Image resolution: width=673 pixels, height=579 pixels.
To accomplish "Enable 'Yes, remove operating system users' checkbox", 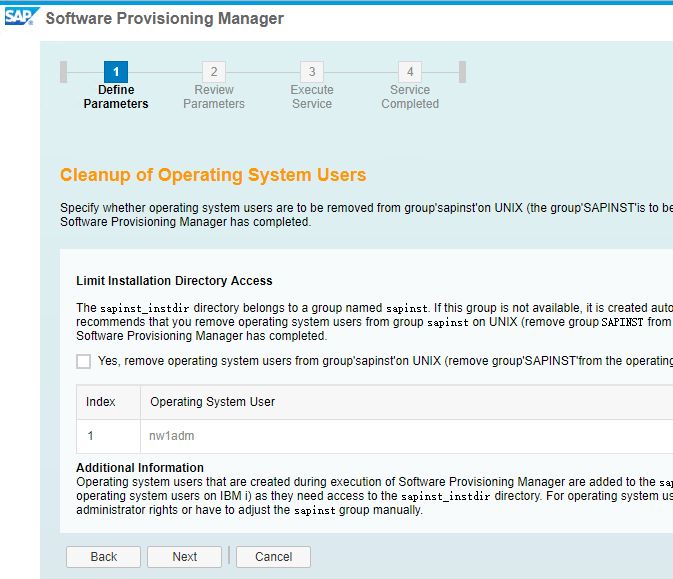I will [x=83, y=361].
